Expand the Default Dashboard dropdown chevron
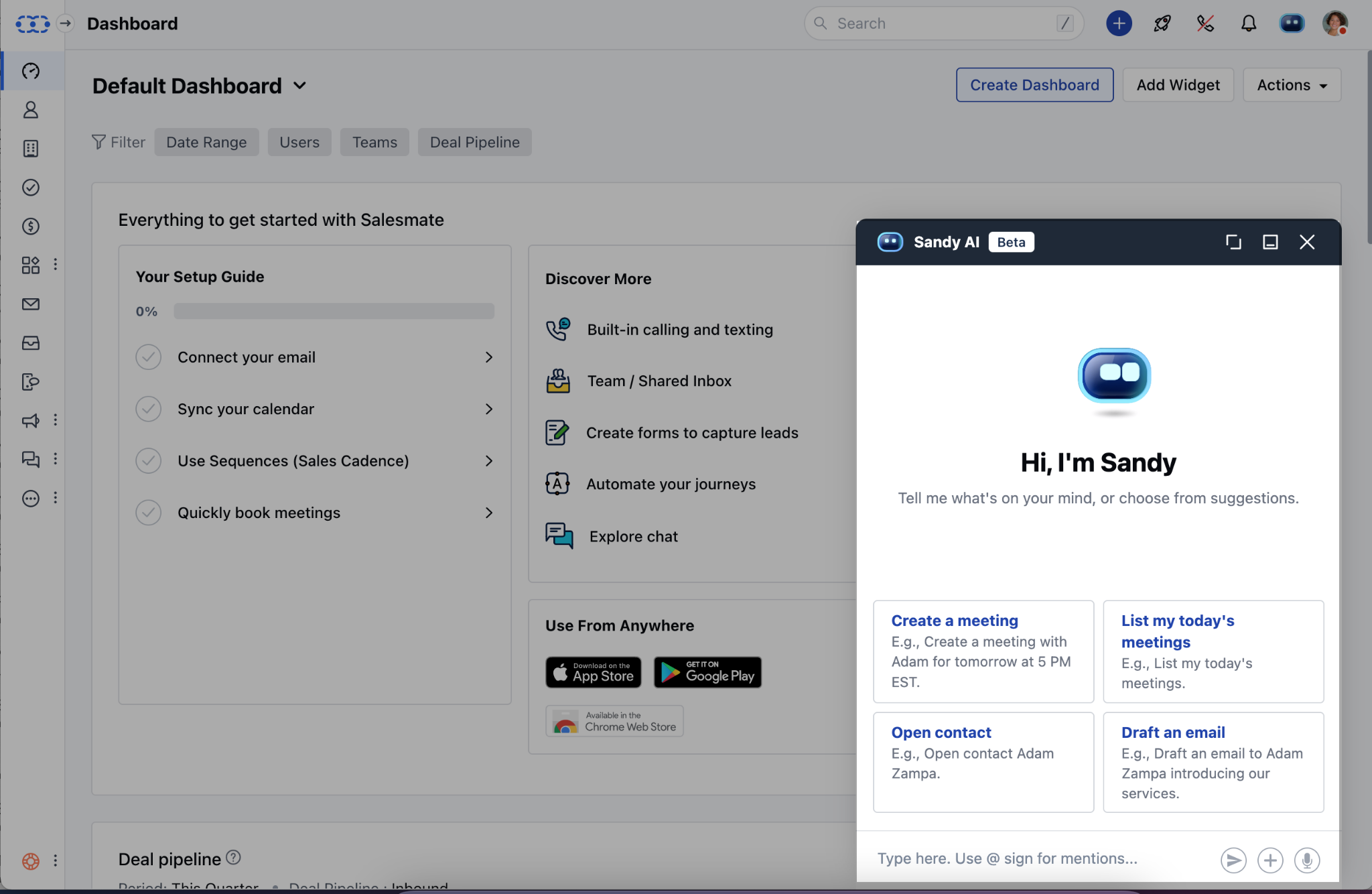This screenshot has width=1372, height=894. coord(299,86)
